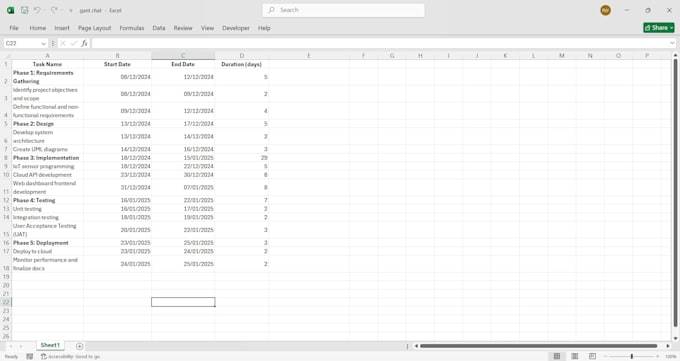Screen dimensions: 680x361
Task: Open the user account avatar
Action: 605,10
